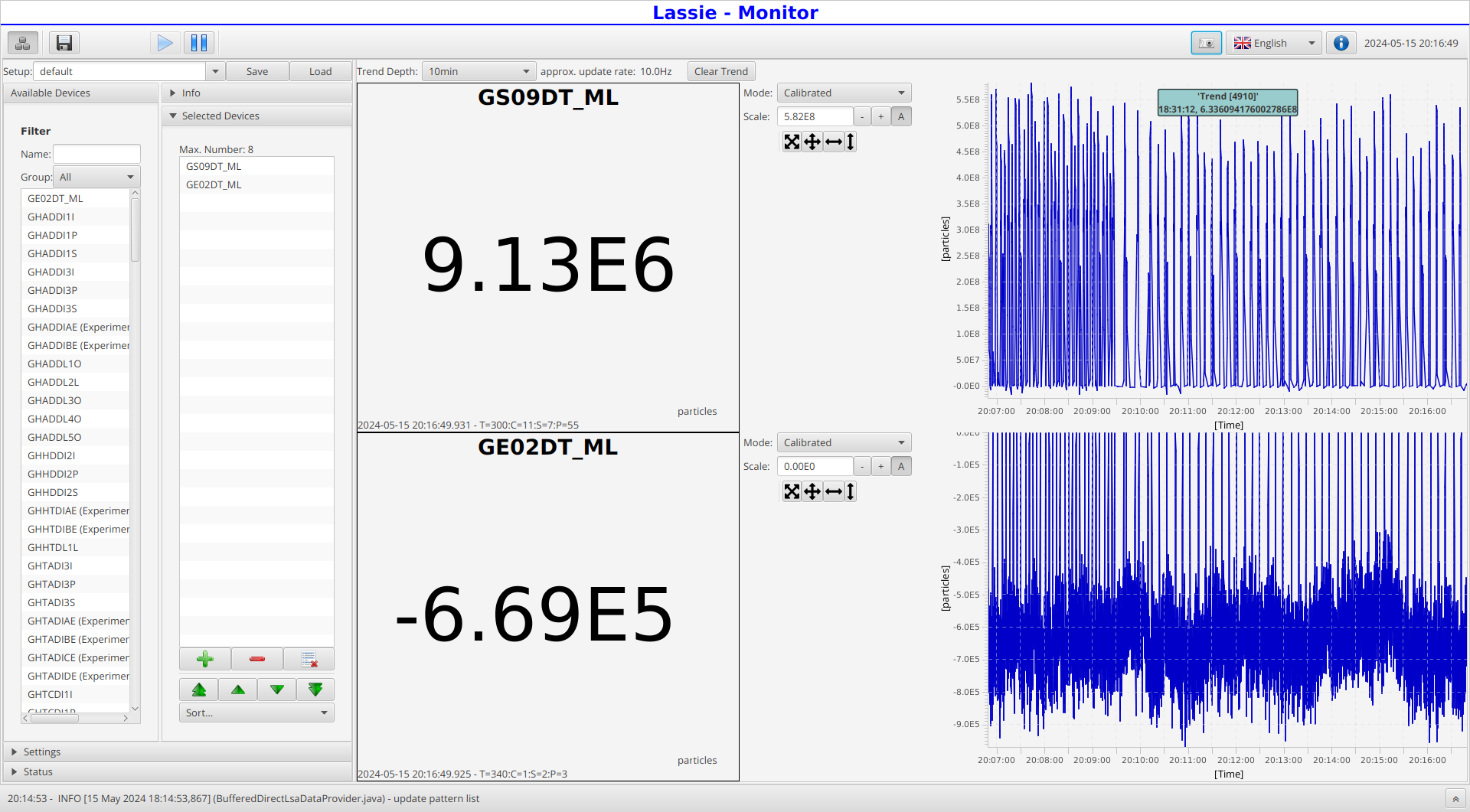Viewport: 1470px width, 812px height.
Task: Add device with the green plus icon
Action: coord(205,659)
